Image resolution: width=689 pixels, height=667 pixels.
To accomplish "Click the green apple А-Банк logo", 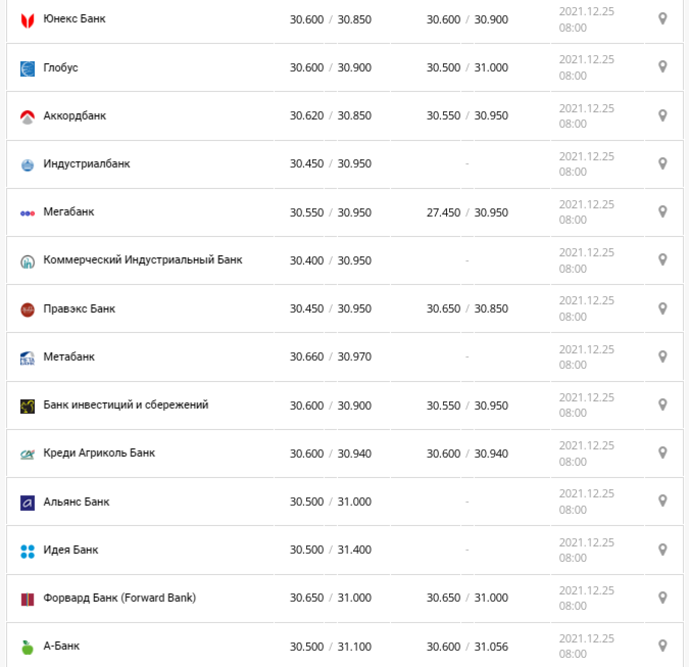I will tap(27, 647).
